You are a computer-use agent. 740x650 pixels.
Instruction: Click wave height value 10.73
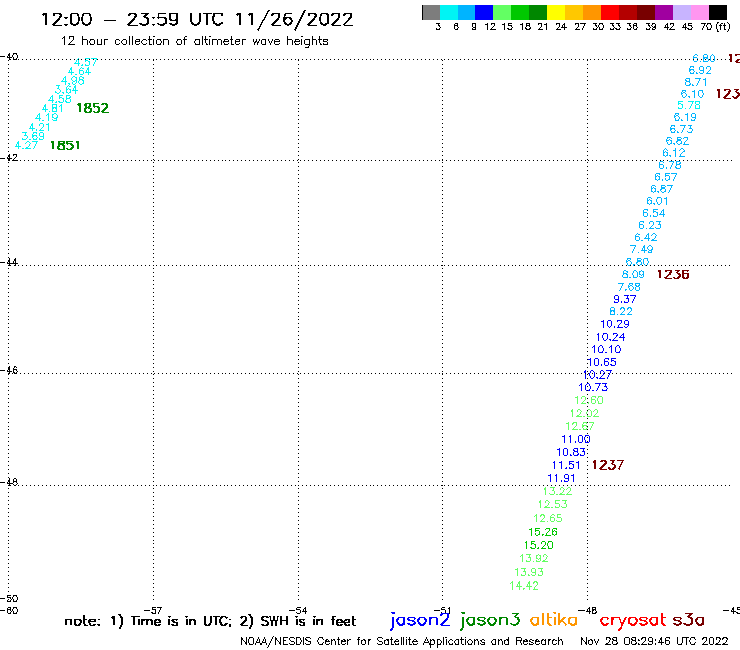click(x=593, y=388)
